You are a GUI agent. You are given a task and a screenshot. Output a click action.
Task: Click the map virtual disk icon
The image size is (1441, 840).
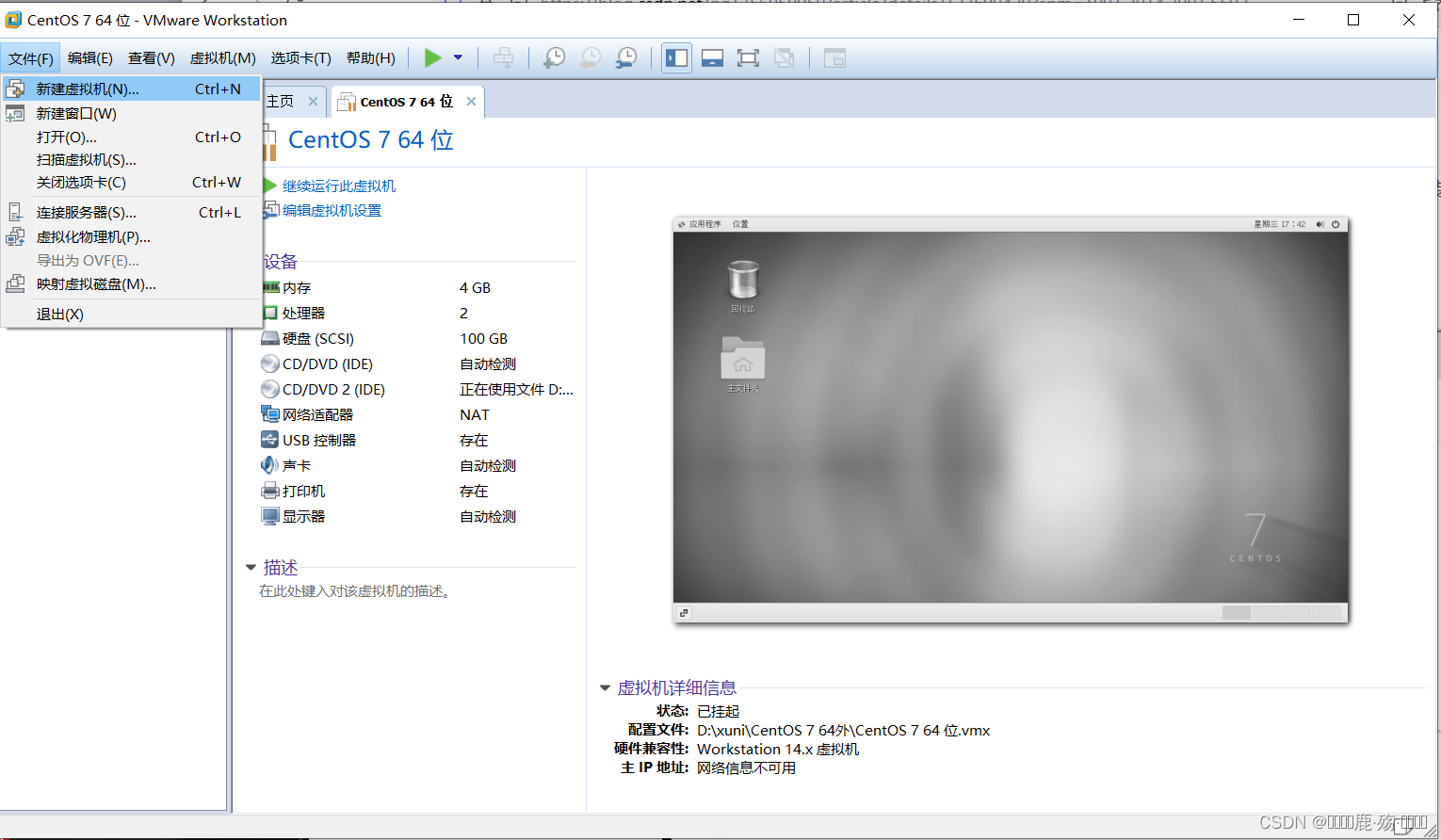coord(15,283)
